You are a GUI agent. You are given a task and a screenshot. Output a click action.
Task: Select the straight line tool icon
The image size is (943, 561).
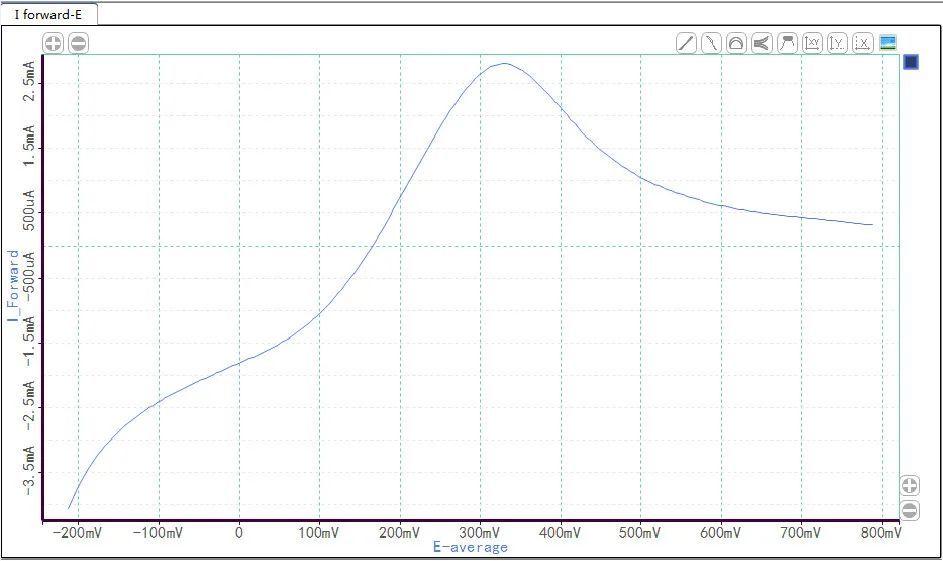pos(686,43)
